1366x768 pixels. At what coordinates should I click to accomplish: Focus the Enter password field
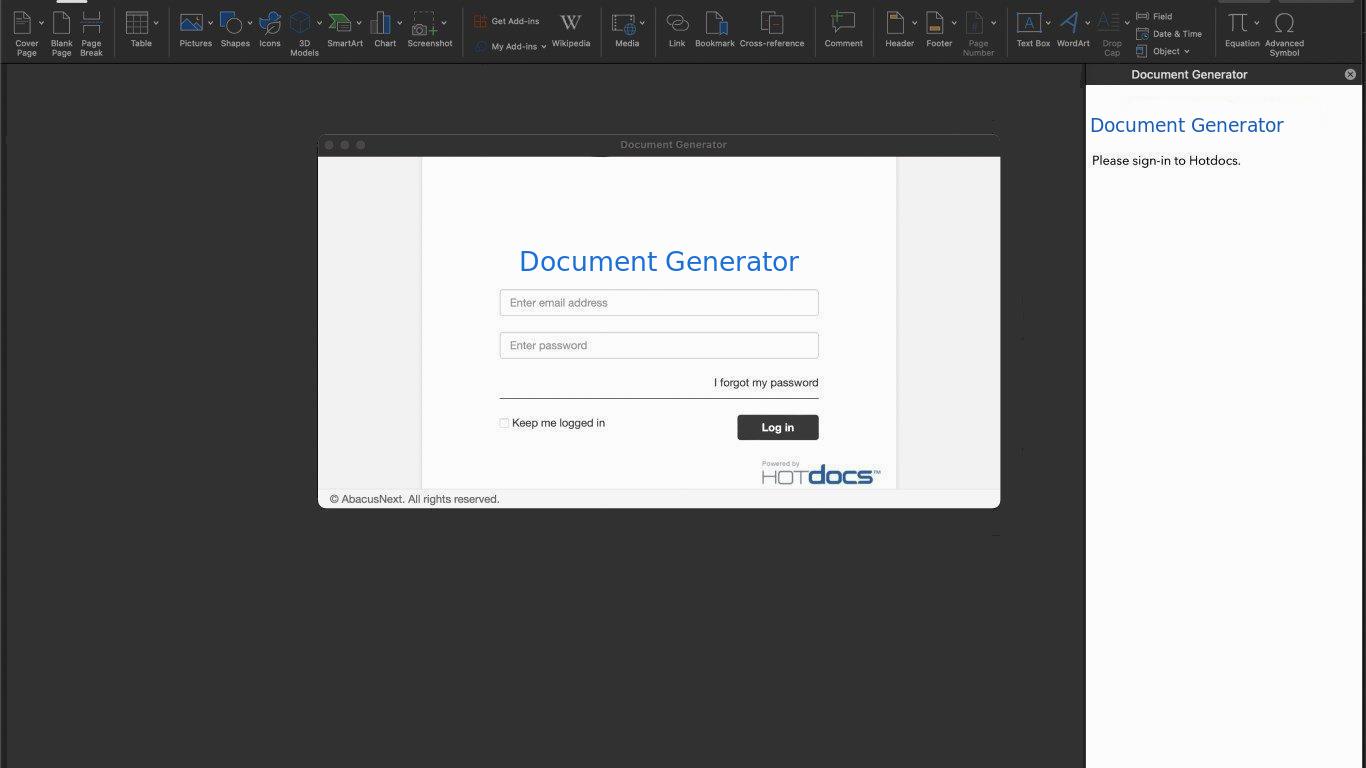click(659, 345)
